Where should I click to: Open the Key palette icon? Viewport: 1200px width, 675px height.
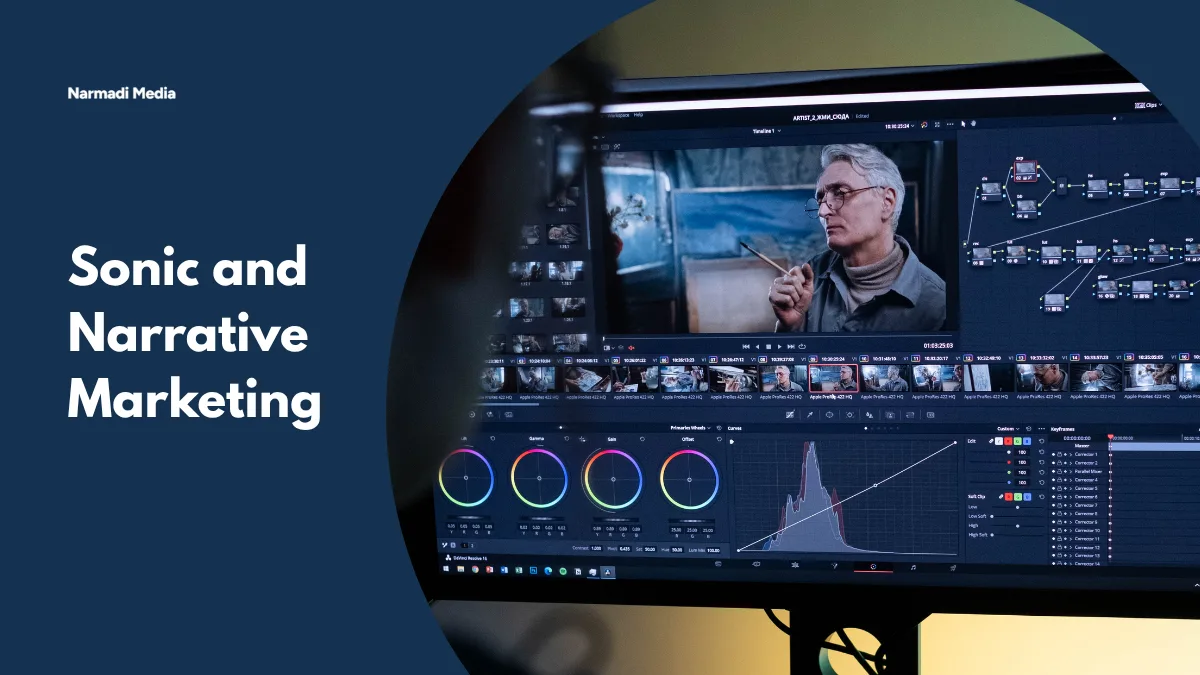(890, 415)
